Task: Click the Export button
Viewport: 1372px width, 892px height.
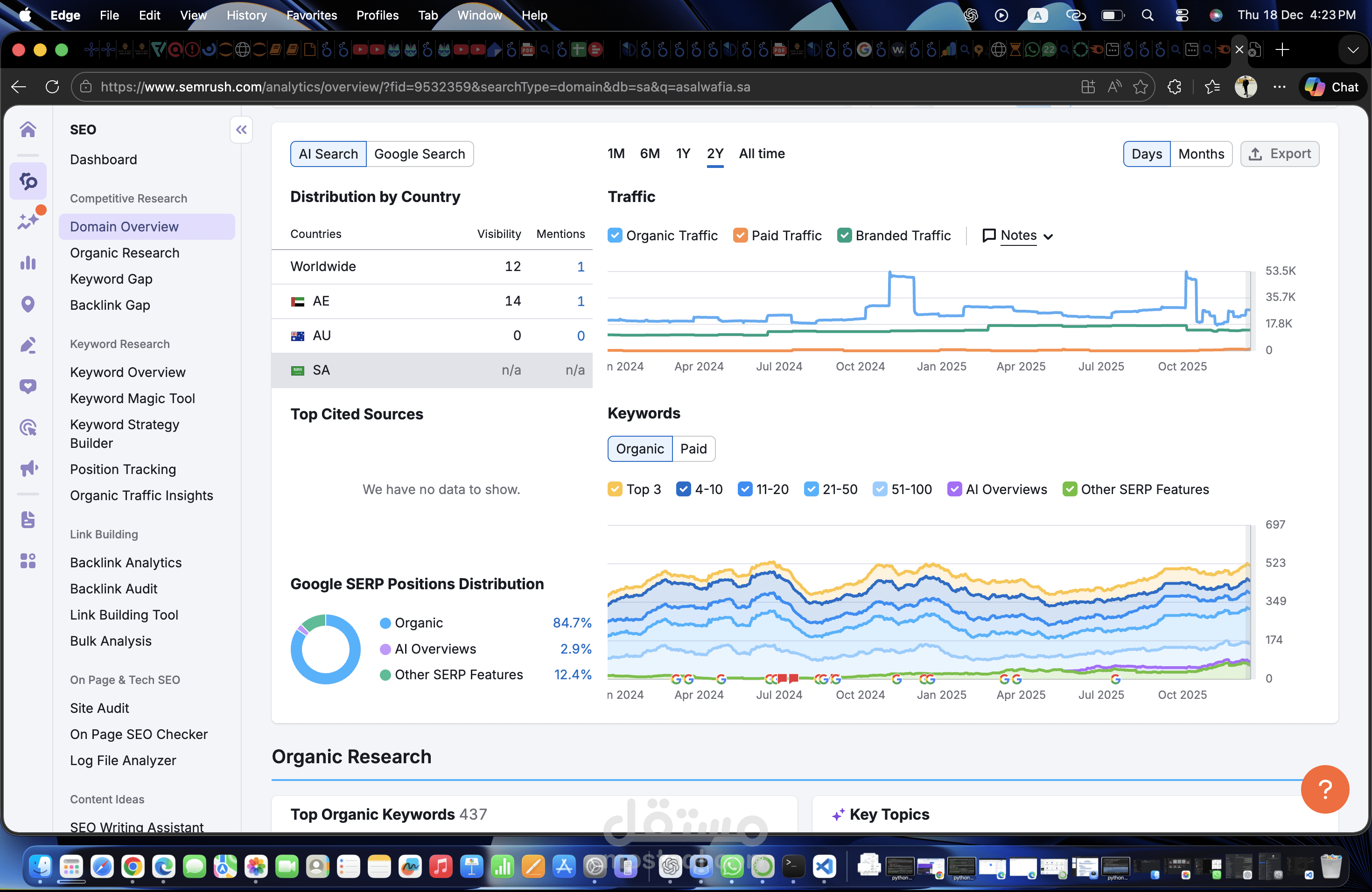Action: (1279, 154)
